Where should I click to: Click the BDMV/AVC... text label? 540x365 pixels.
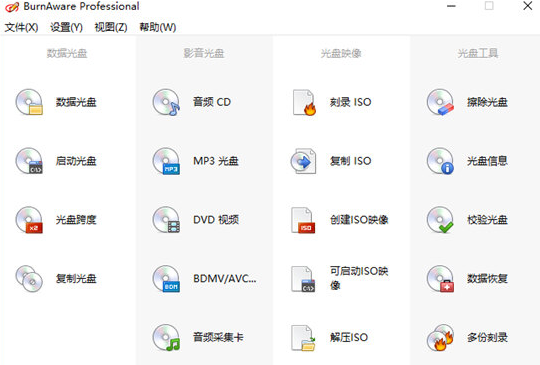(225, 279)
